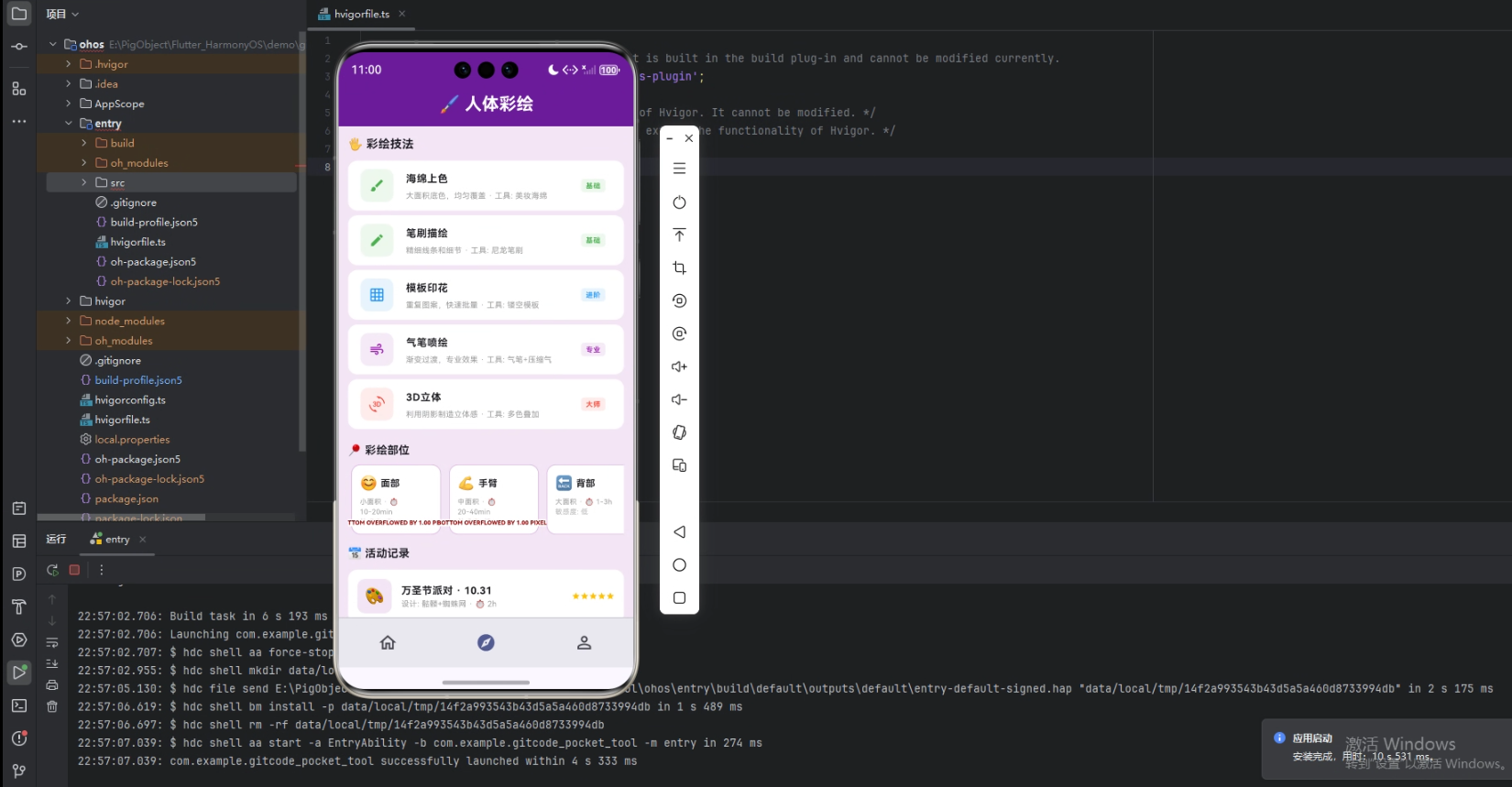Expand the AppScope folder
Screen dimensions: 1512x787
(x=69, y=104)
